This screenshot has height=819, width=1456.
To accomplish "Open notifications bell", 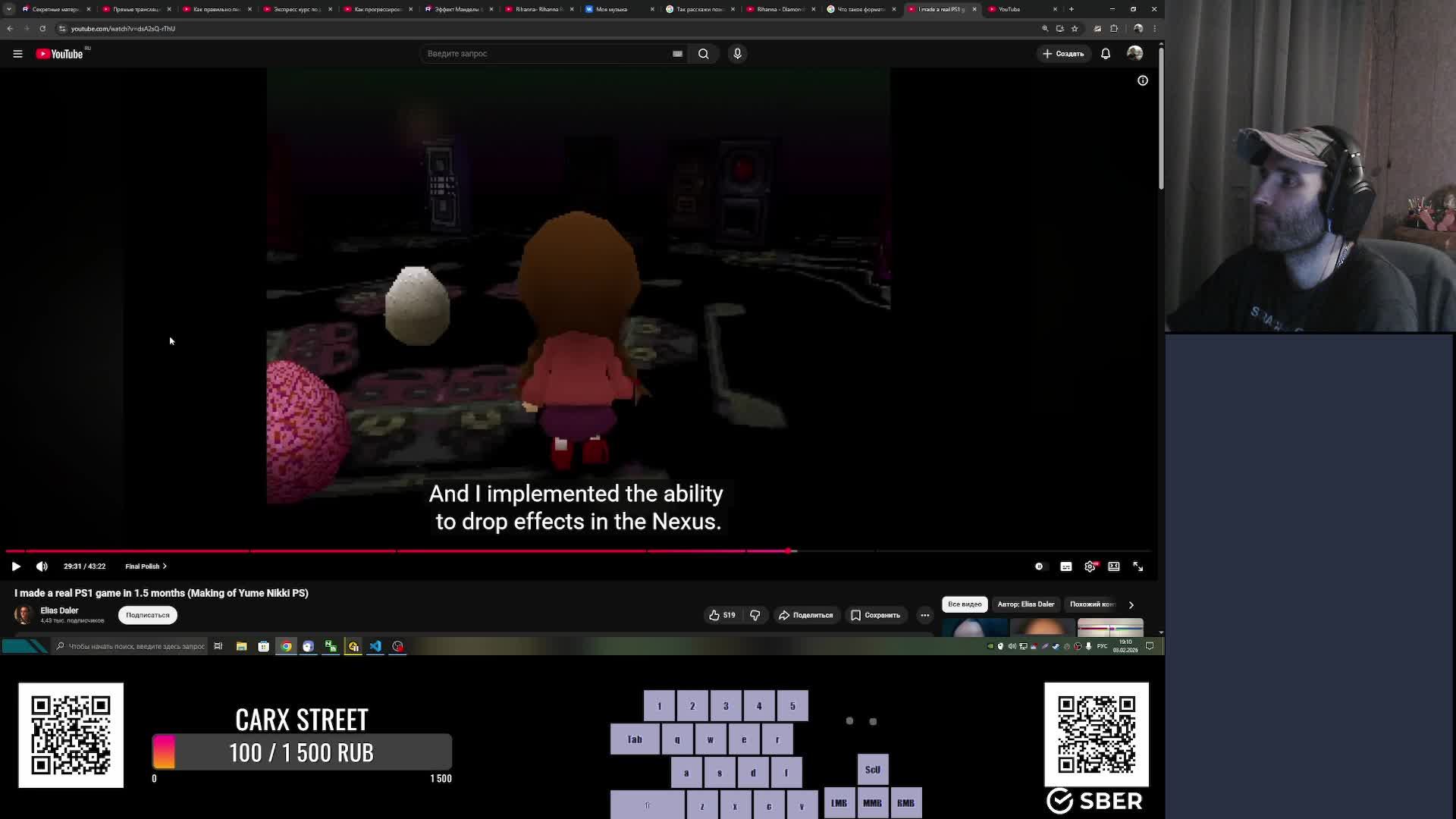I will pyautogui.click(x=1106, y=54).
